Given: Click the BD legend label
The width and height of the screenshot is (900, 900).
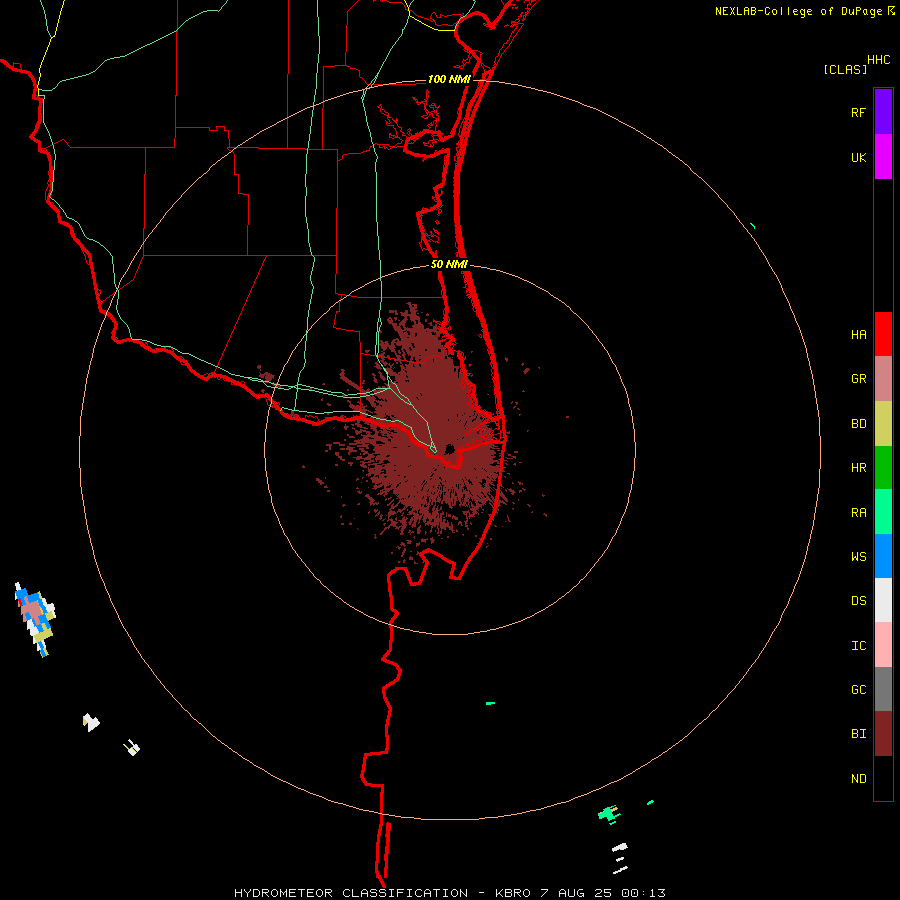Looking at the screenshot, I should point(858,424).
